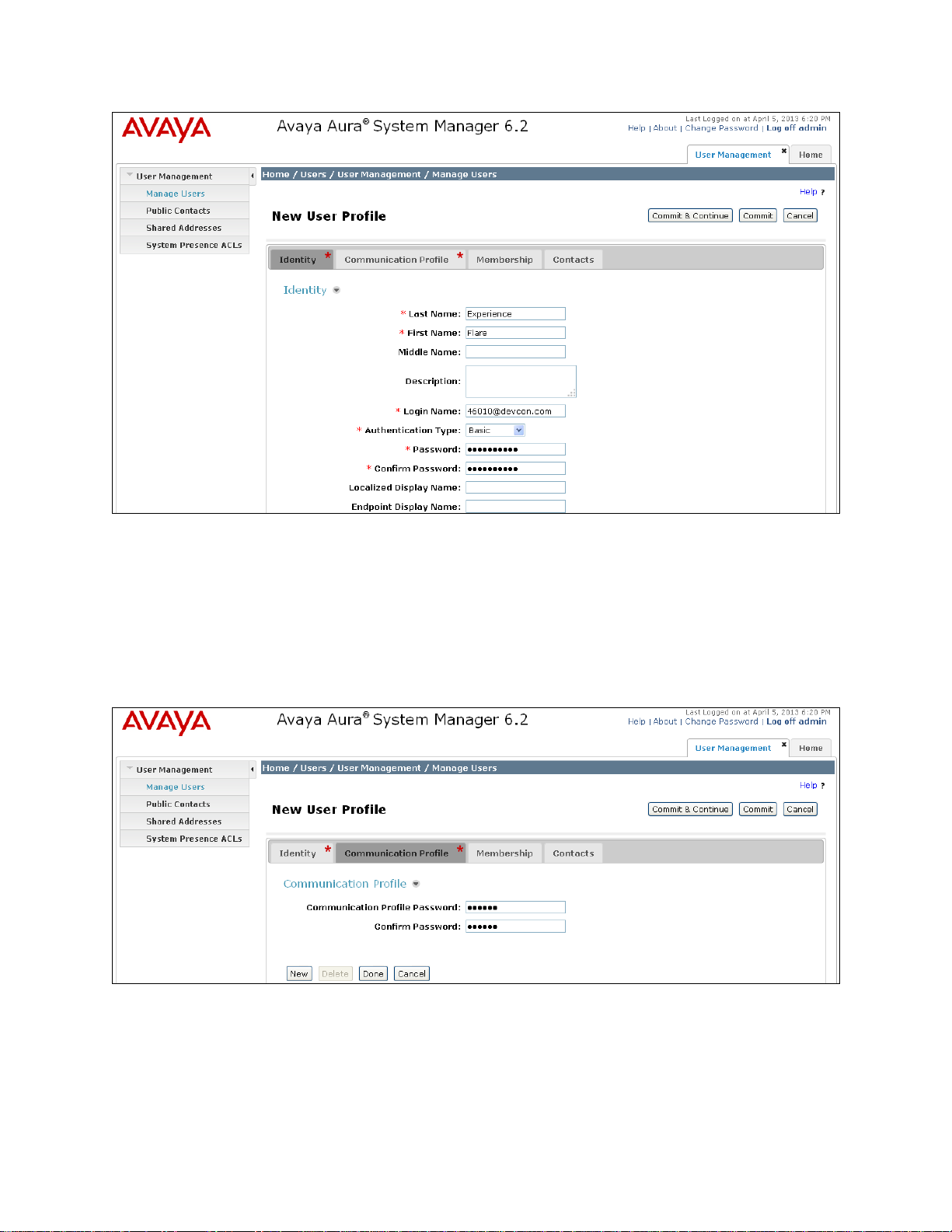Viewport: 952px width, 1232px height.
Task: Open Membership tab on the Communication Profile page
Action: tap(504, 853)
